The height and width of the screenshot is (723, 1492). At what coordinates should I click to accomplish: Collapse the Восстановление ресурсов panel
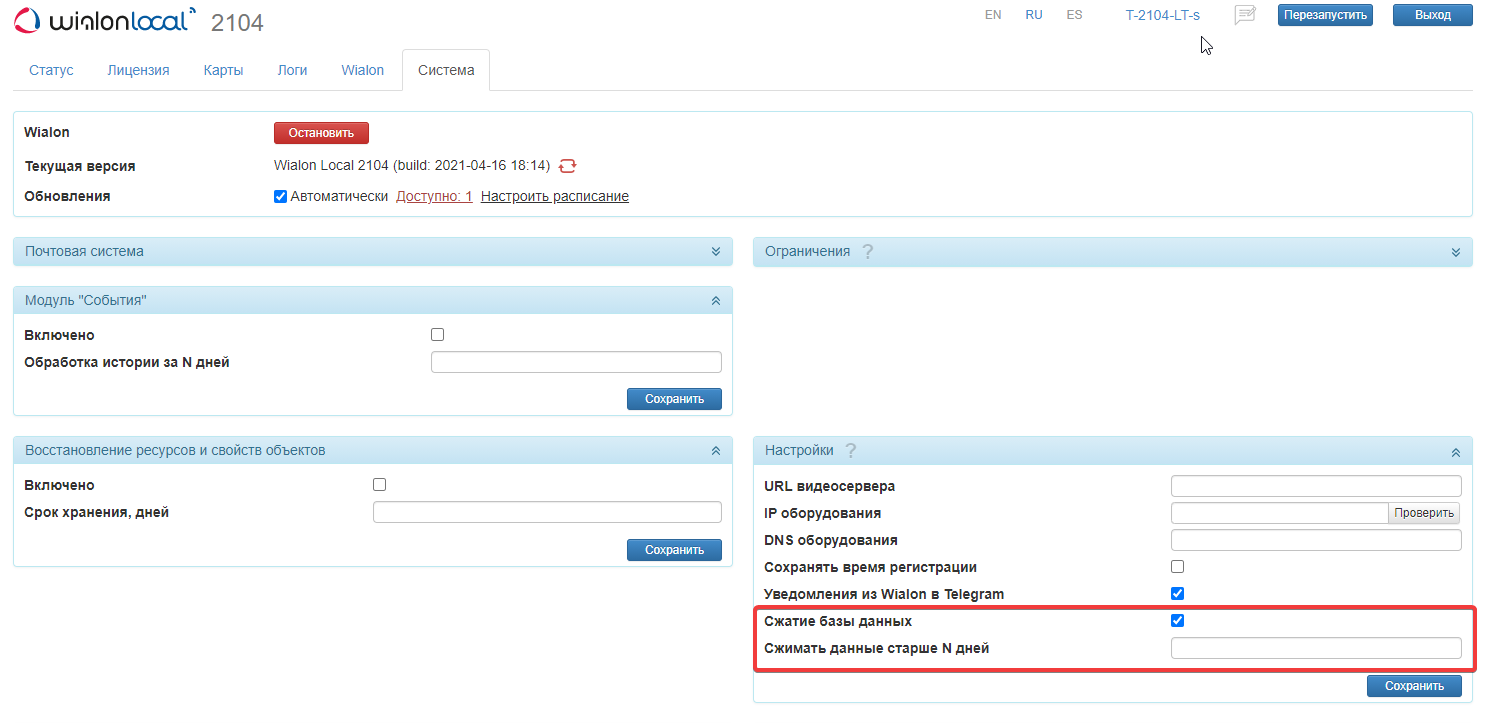tap(715, 451)
